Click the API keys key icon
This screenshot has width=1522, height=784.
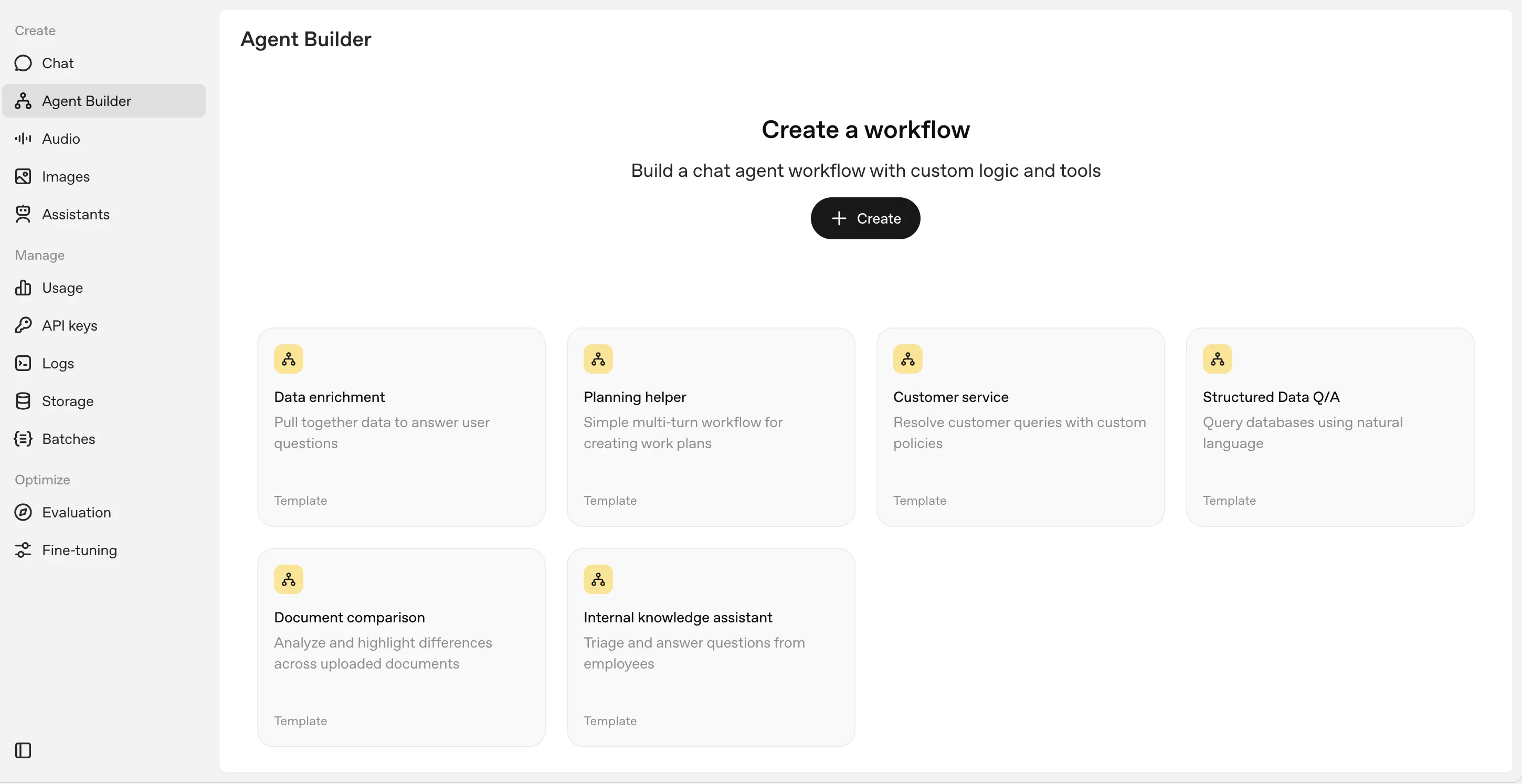coord(23,325)
